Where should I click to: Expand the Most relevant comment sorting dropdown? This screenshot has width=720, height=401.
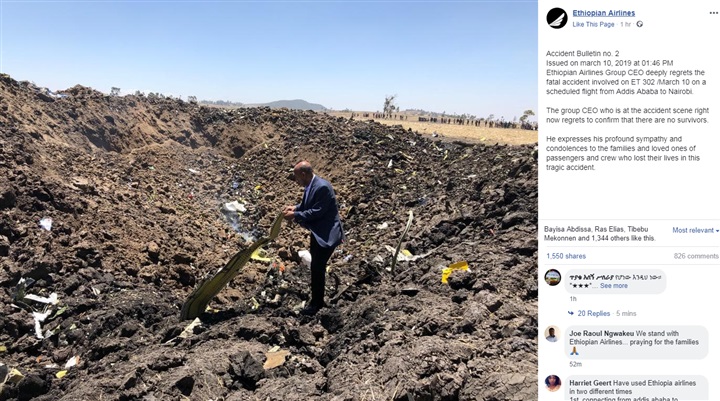pyautogui.click(x=696, y=230)
